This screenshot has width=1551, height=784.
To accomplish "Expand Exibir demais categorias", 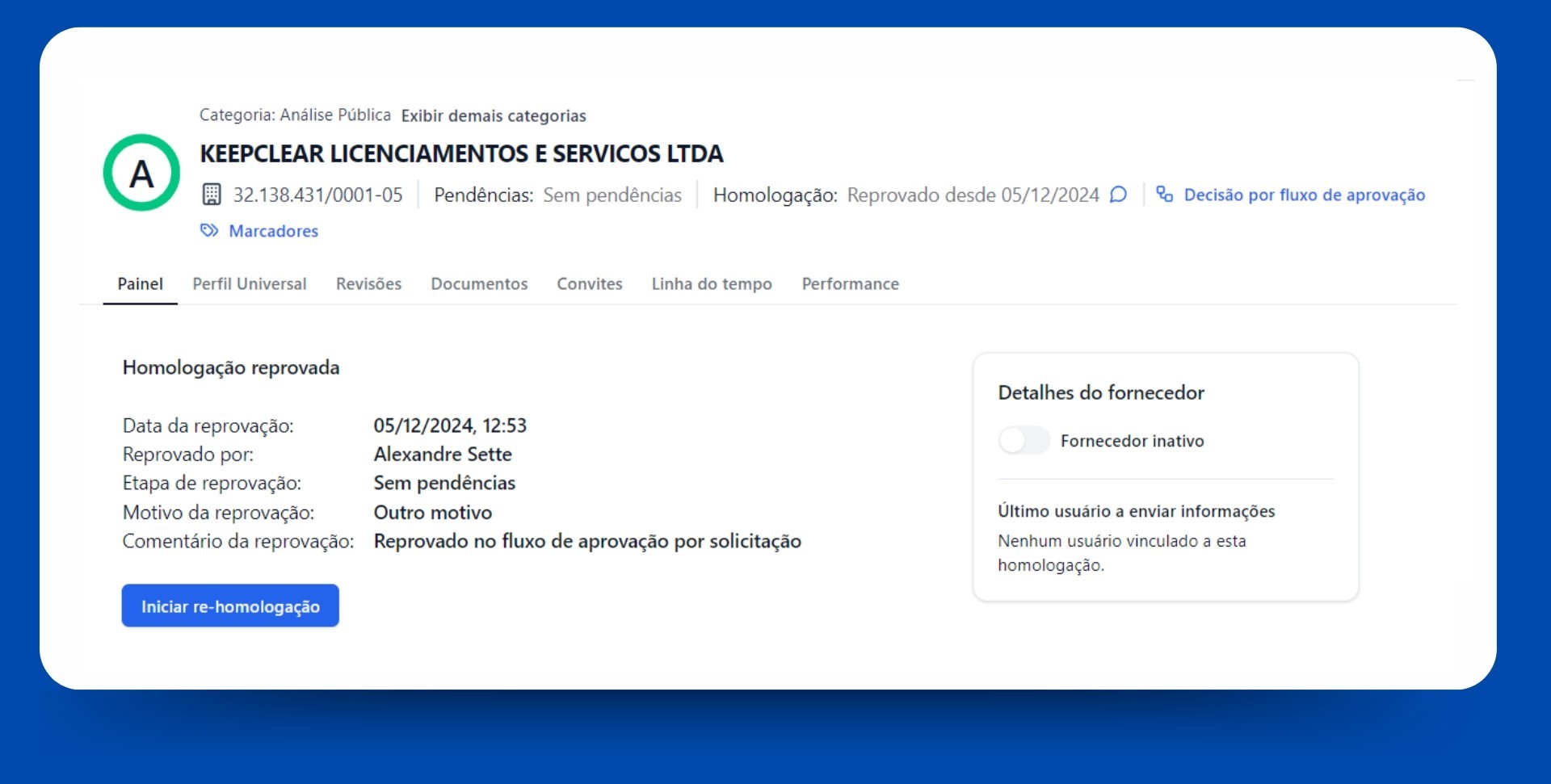I will (494, 115).
